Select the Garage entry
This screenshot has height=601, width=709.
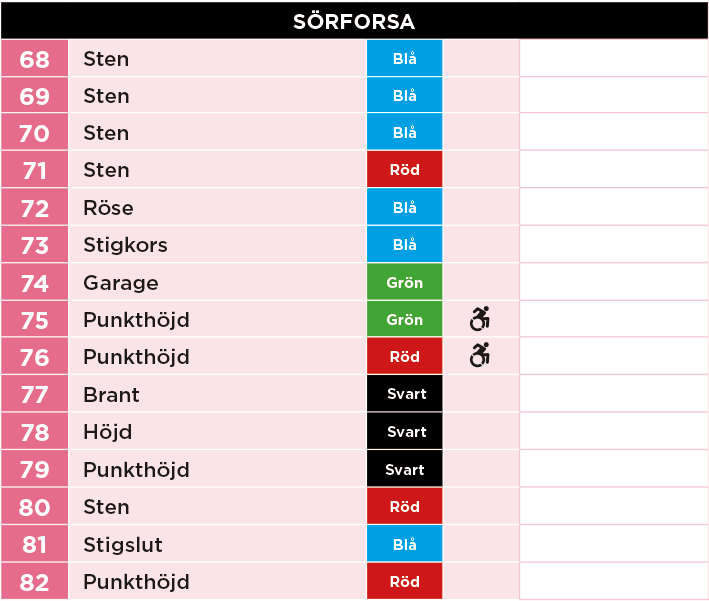(121, 283)
